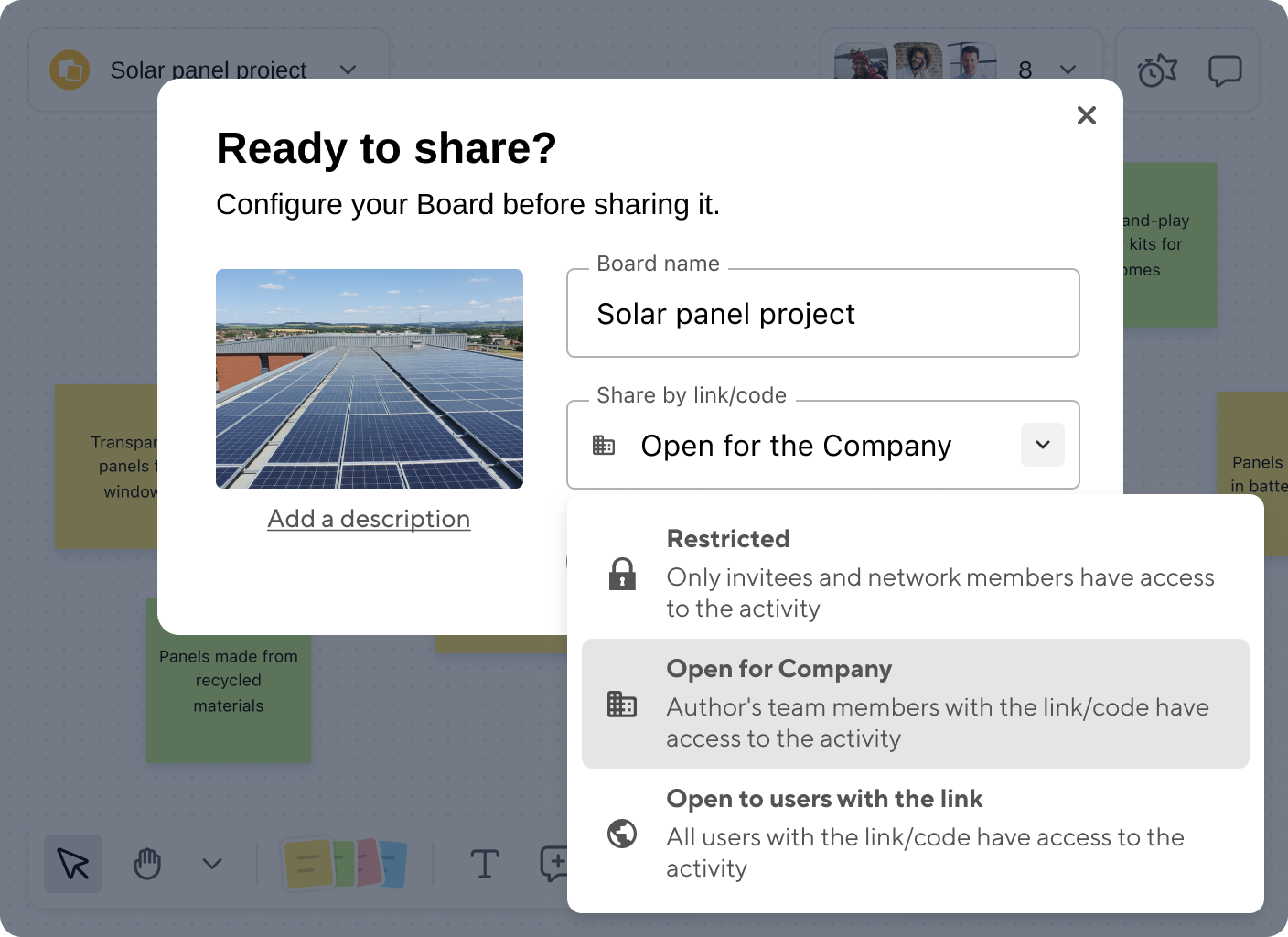1288x937 pixels.
Task: Open the chat comments panel
Action: pyautogui.click(x=1225, y=70)
